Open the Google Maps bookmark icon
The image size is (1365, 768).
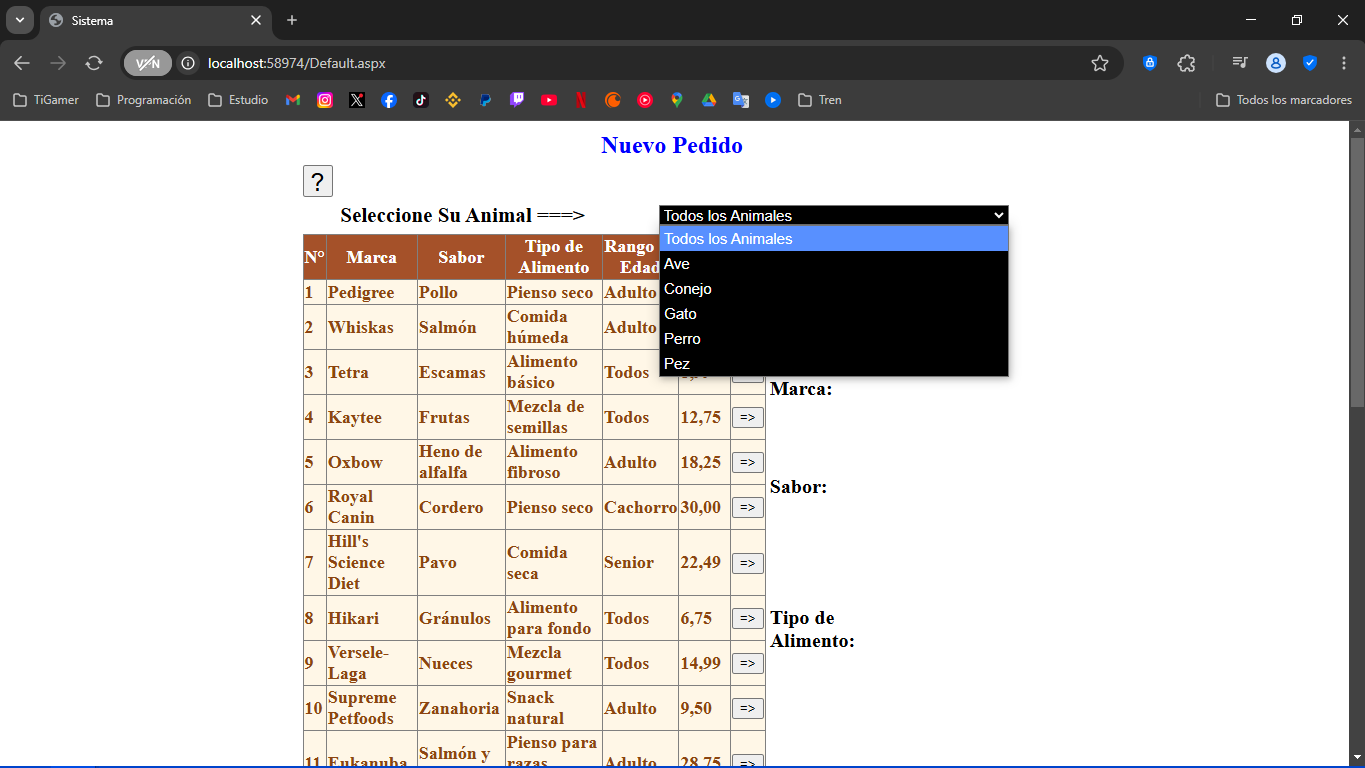tap(677, 100)
